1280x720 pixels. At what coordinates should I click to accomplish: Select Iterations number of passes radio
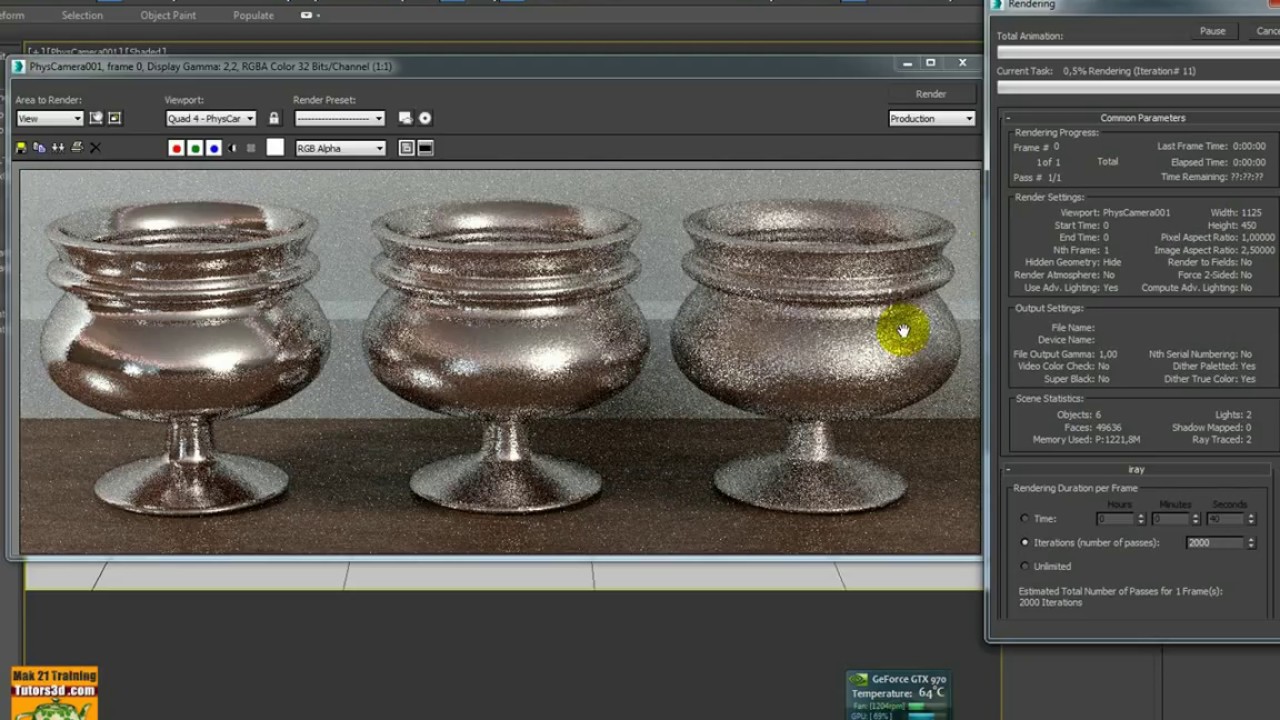tap(1024, 542)
